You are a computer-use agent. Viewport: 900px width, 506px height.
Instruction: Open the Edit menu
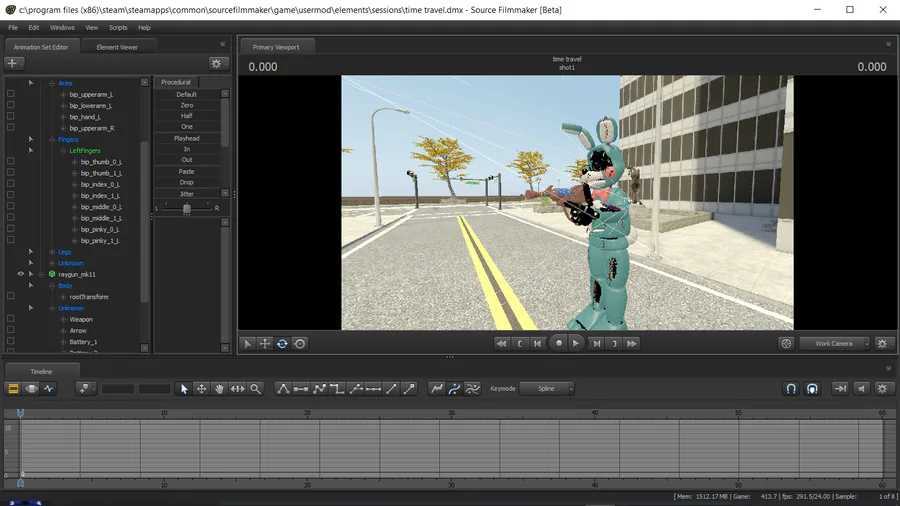[34, 28]
